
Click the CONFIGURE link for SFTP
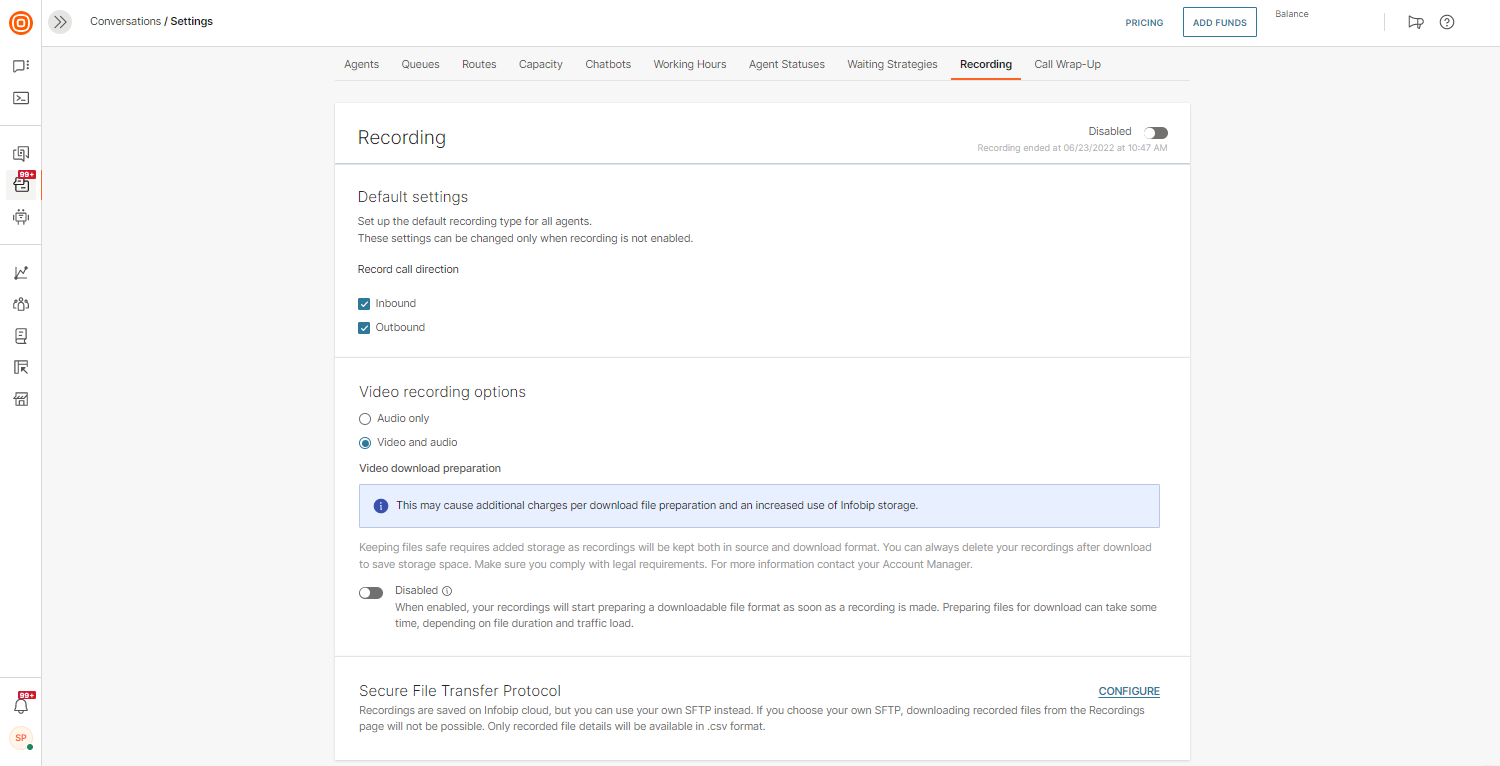(x=1129, y=691)
